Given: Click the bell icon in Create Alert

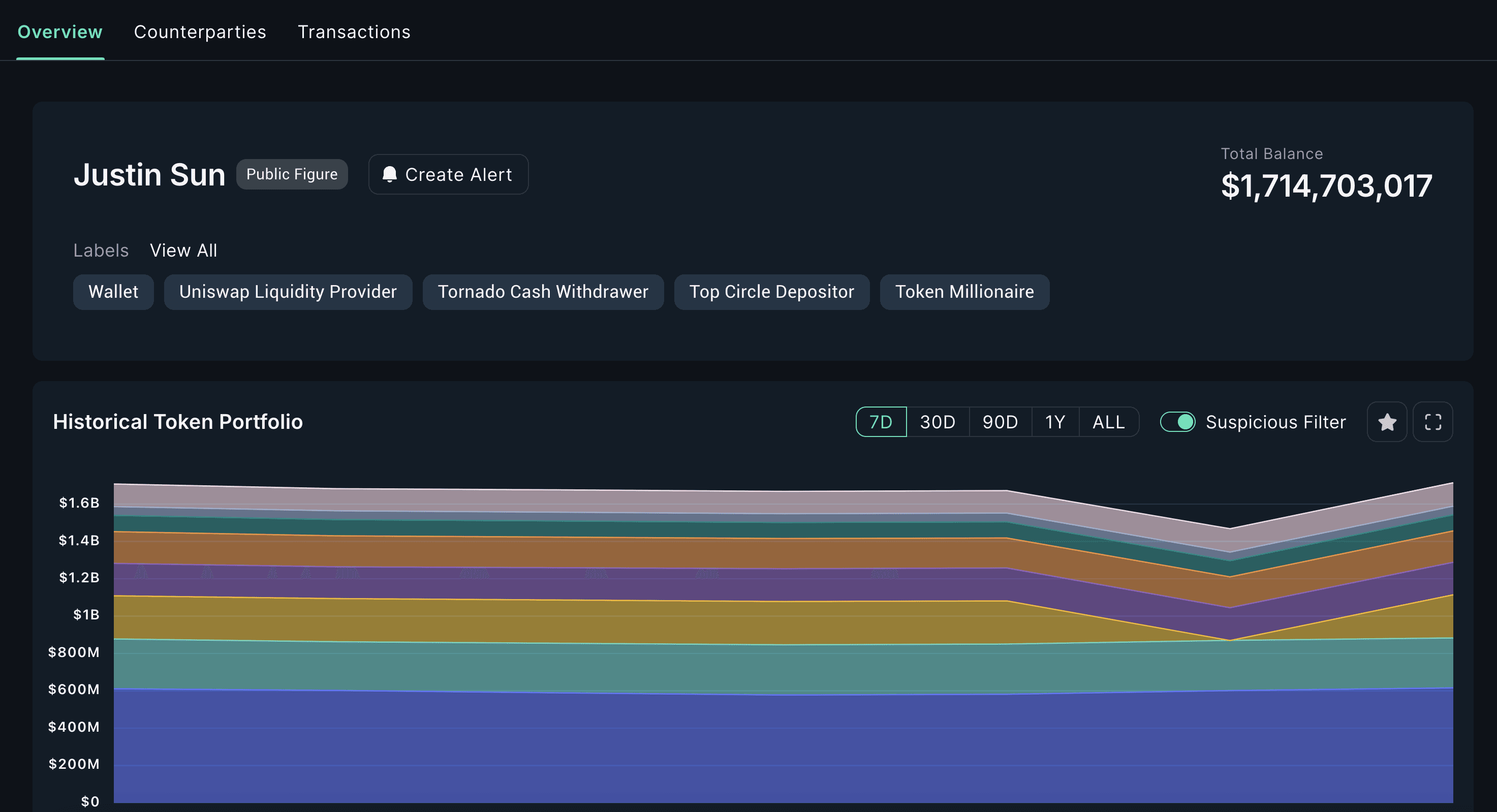Looking at the screenshot, I should tap(389, 174).
